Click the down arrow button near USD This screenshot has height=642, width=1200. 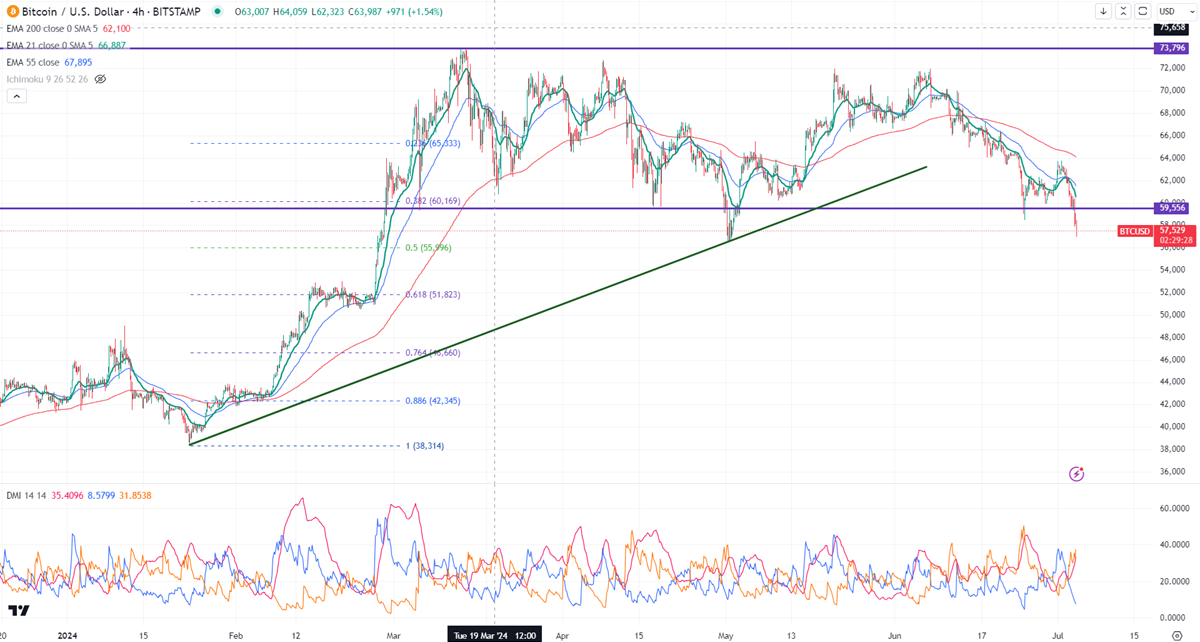coord(1103,11)
